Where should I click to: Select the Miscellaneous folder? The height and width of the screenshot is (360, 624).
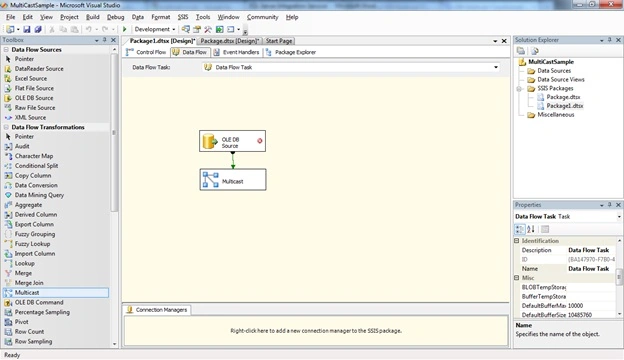click(556, 115)
